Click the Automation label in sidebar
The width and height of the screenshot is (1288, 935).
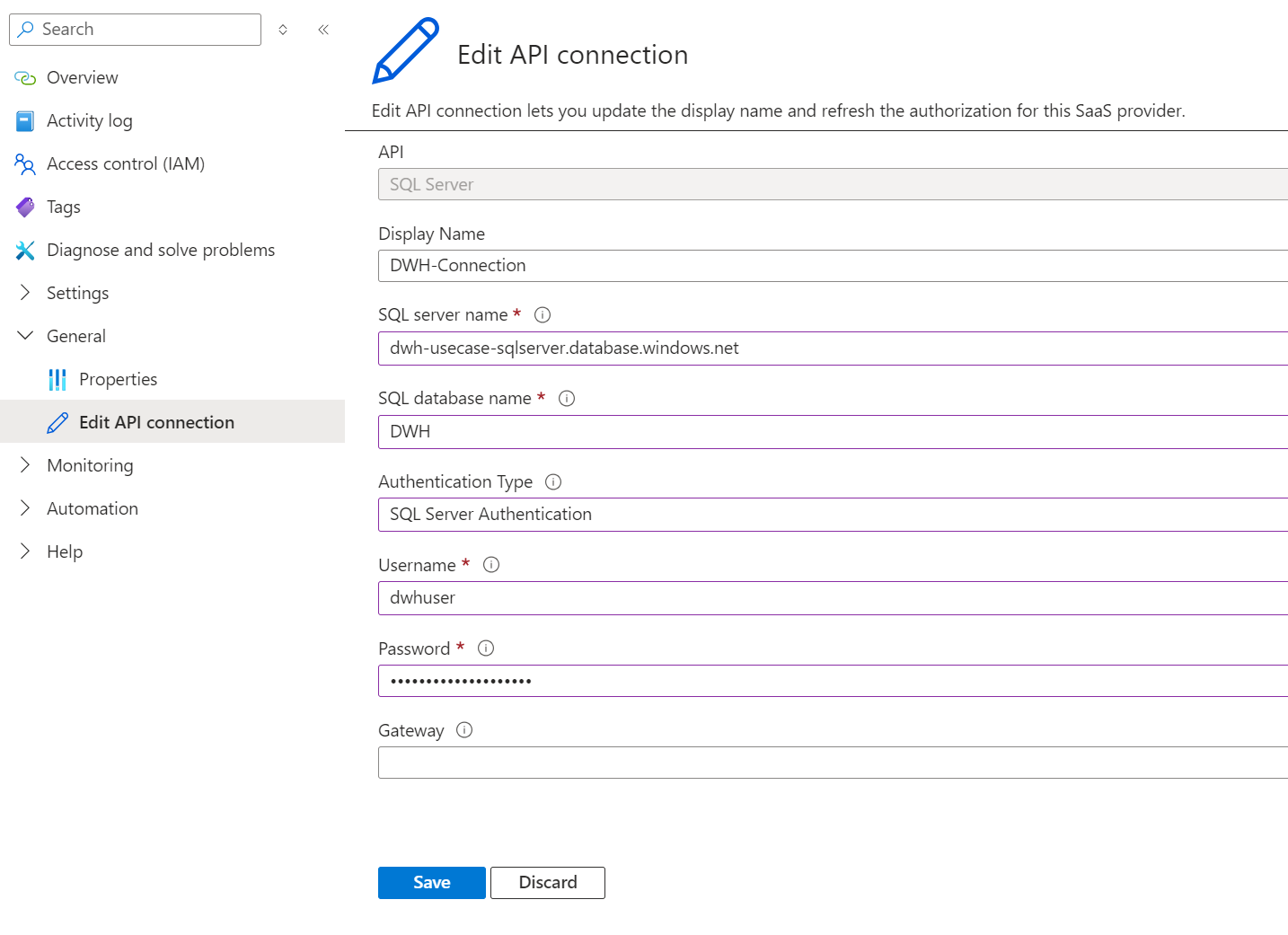pos(93,509)
